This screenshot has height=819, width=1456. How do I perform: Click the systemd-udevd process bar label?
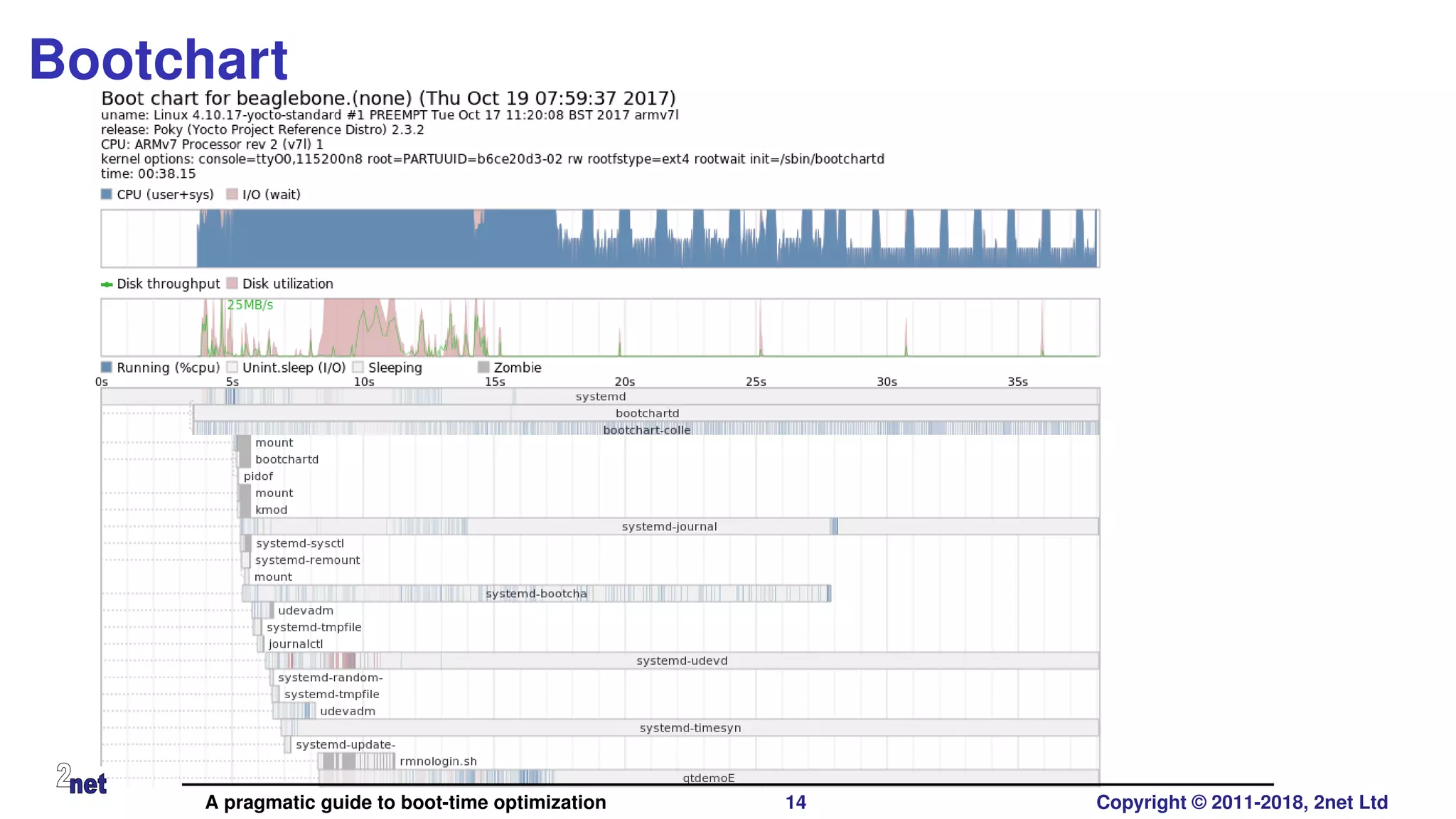point(682,660)
